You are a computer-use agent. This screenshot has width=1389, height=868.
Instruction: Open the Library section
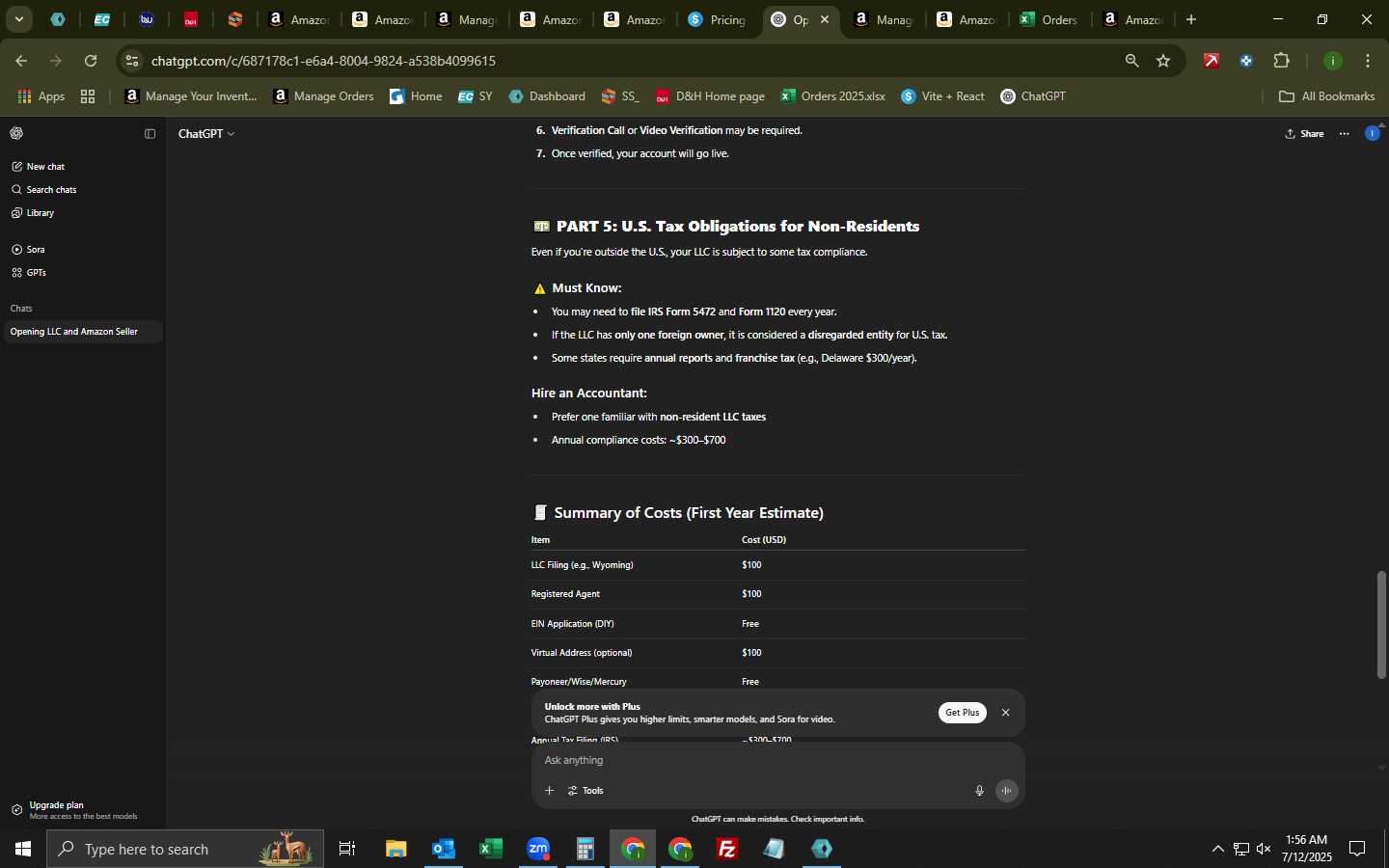tap(40, 213)
